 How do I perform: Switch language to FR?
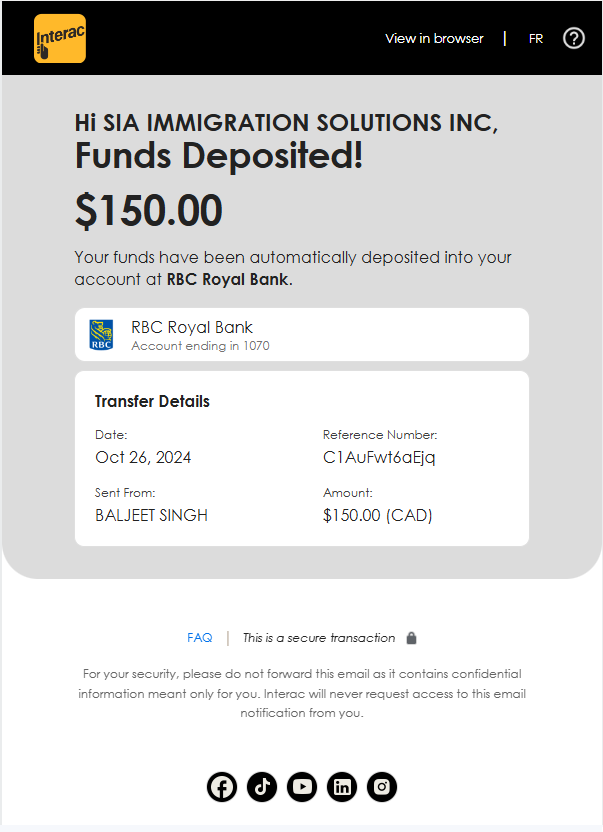[536, 39]
